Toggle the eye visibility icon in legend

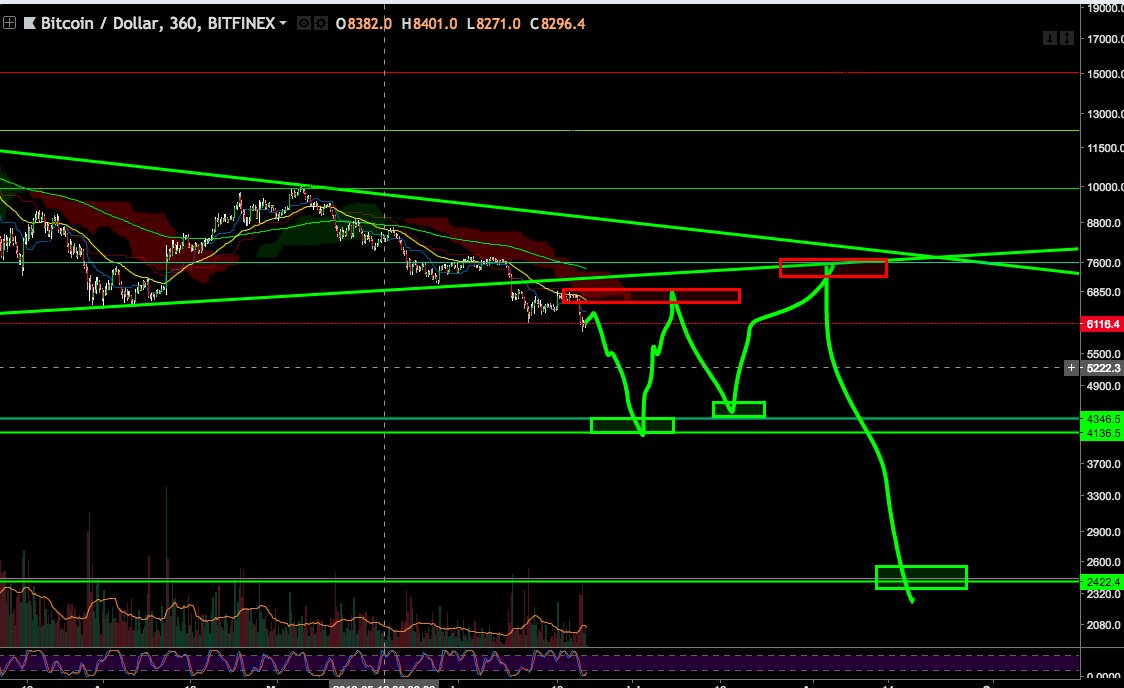tap(304, 23)
